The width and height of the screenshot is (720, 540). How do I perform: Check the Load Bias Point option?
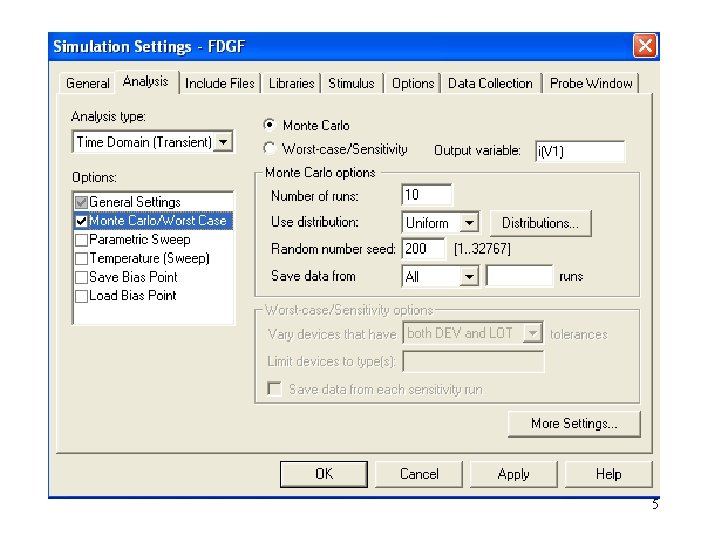81,296
